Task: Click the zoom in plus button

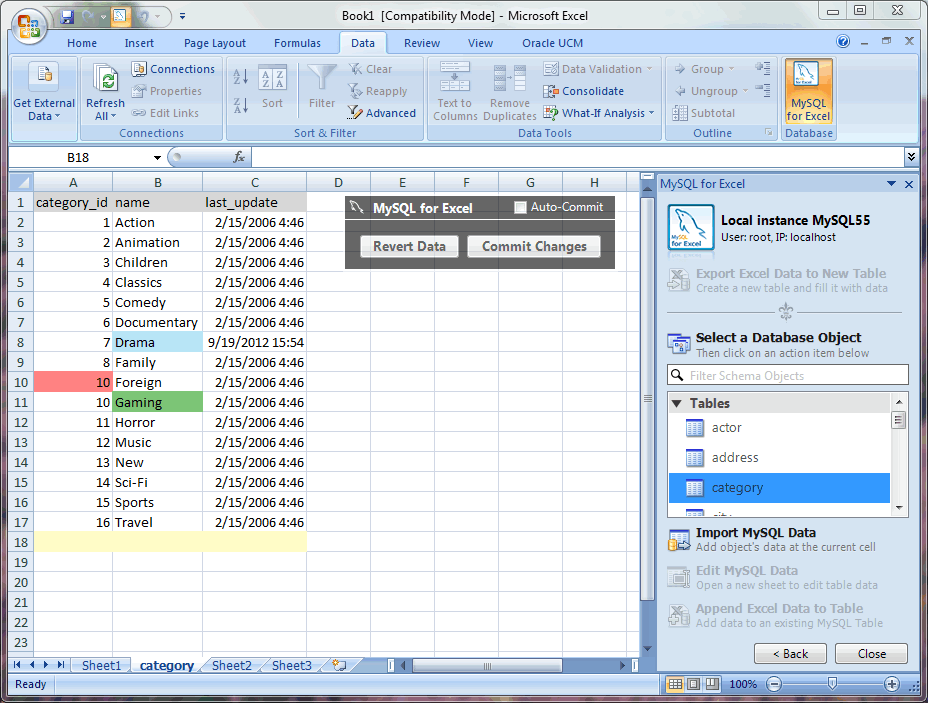Action: coord(891,684)
